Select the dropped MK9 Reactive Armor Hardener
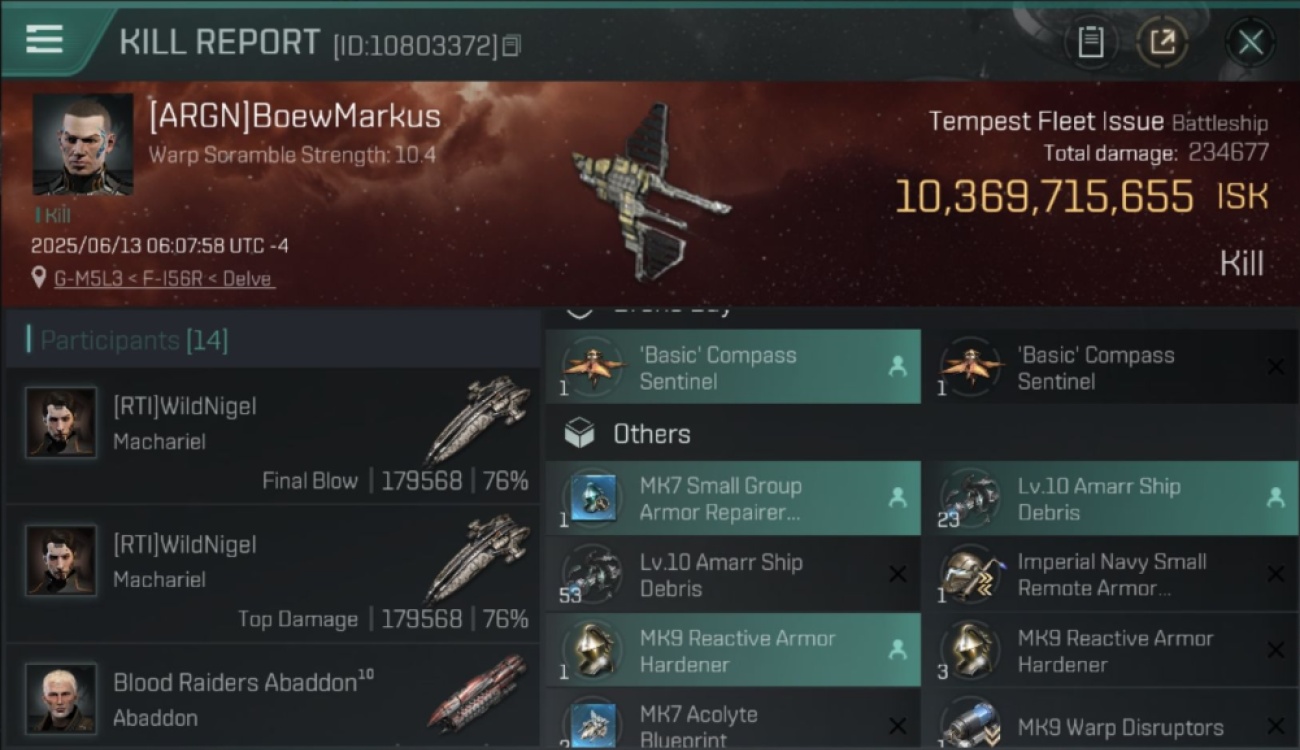This screenshot has width=1300, height=750. pyautogui.click(x=733, y=651)
